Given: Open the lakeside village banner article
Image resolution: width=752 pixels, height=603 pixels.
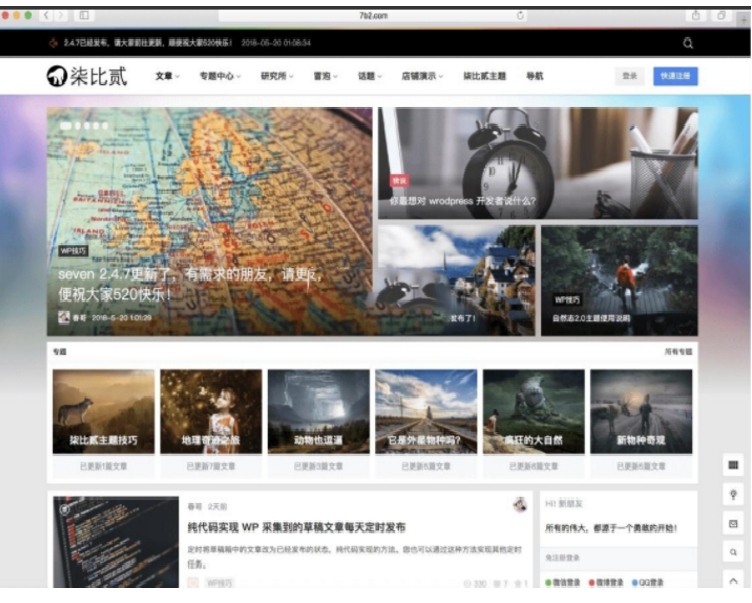Looking at the screenshot, I should point(456,281).
